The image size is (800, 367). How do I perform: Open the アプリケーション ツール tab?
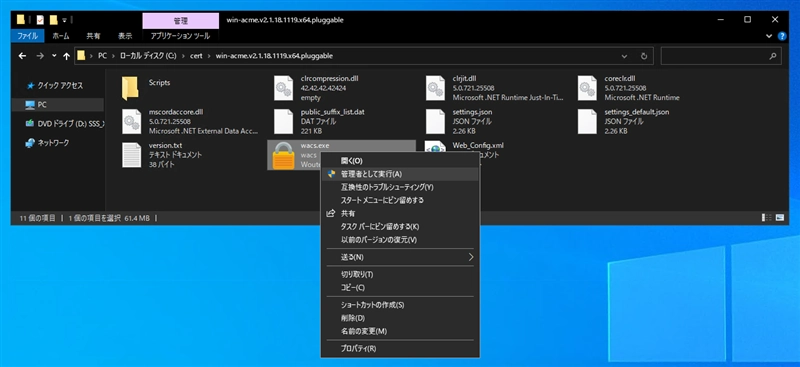180,36
